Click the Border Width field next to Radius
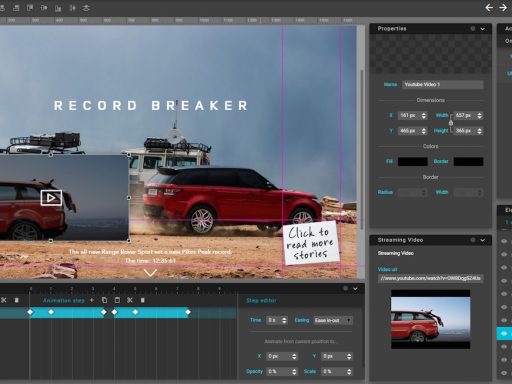Viewport: 512px width, 384px height. click(468, 193)
